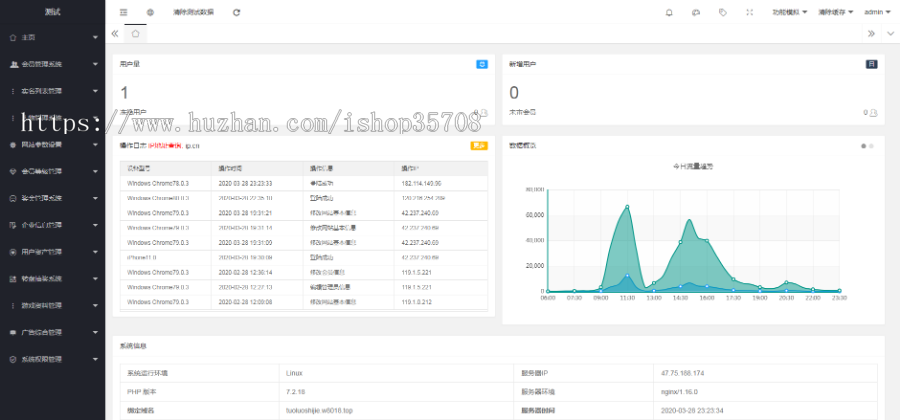Open the website globe icon in top bar
Screen dimensions: 900x420
[150, 12]
